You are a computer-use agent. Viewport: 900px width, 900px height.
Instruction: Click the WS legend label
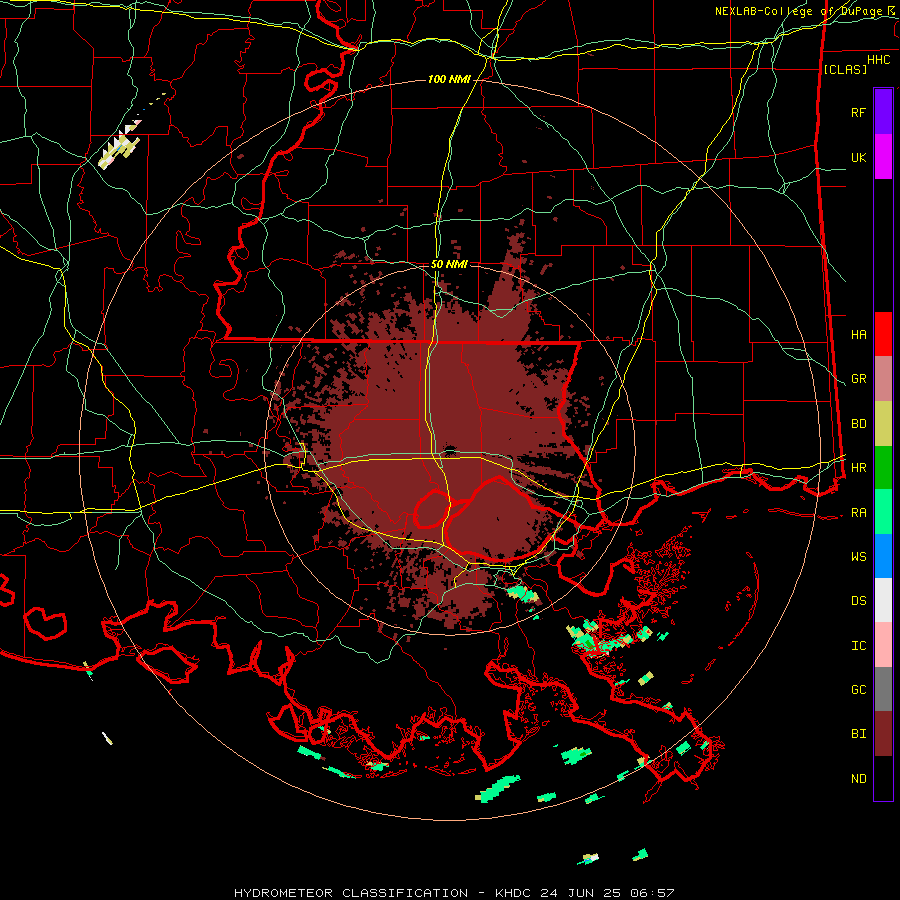point(859,557)
